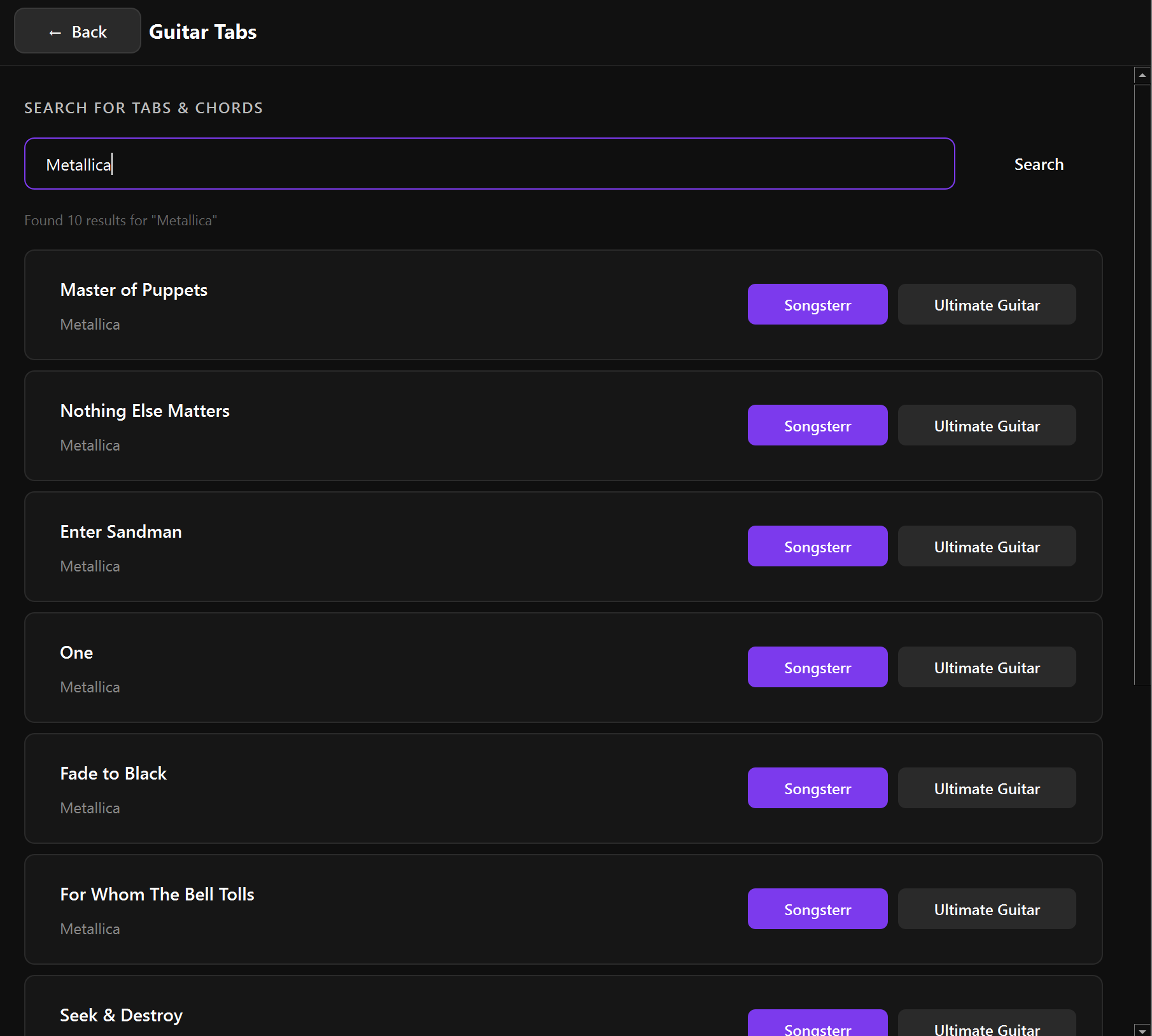Open Master of Puppets on Songsterr
This screenshot has width=1152, height=1036.
click(817, 305)
